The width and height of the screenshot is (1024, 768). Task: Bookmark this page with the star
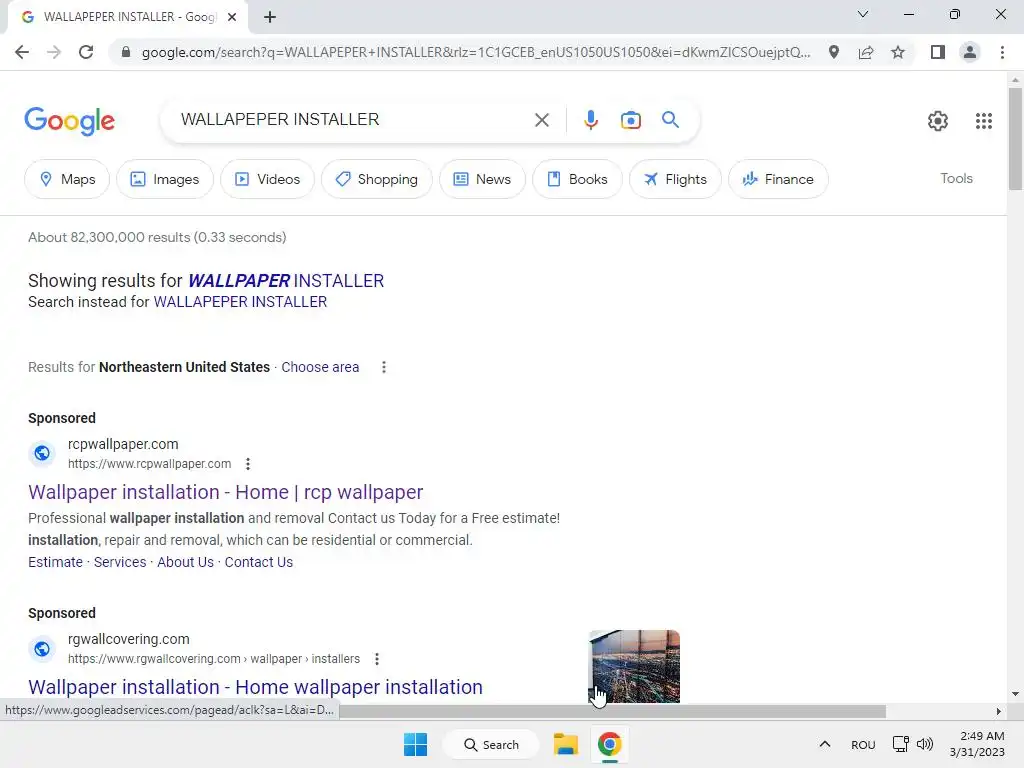point(898,52)
